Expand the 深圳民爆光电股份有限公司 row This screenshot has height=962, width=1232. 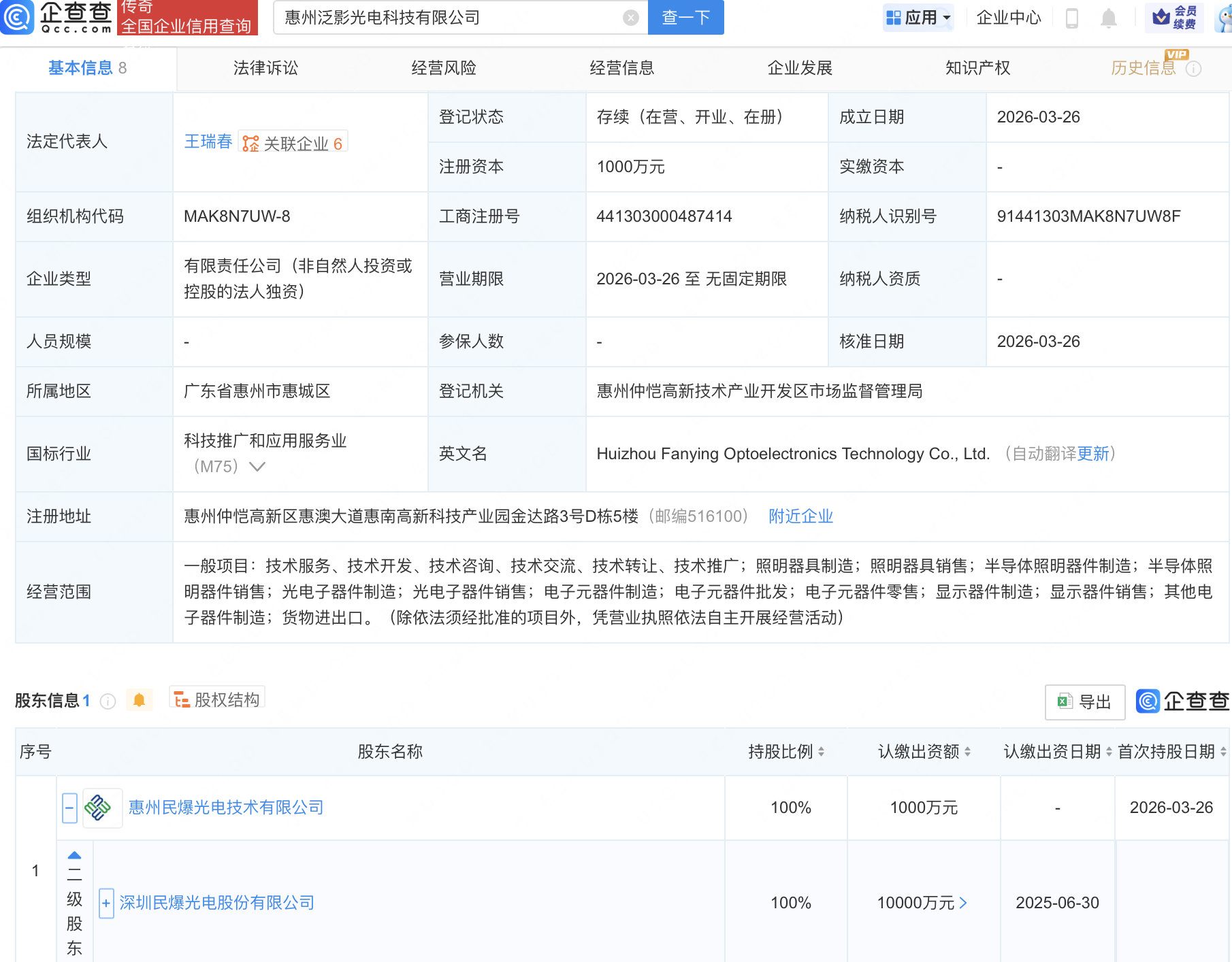[x=106, y=903]
